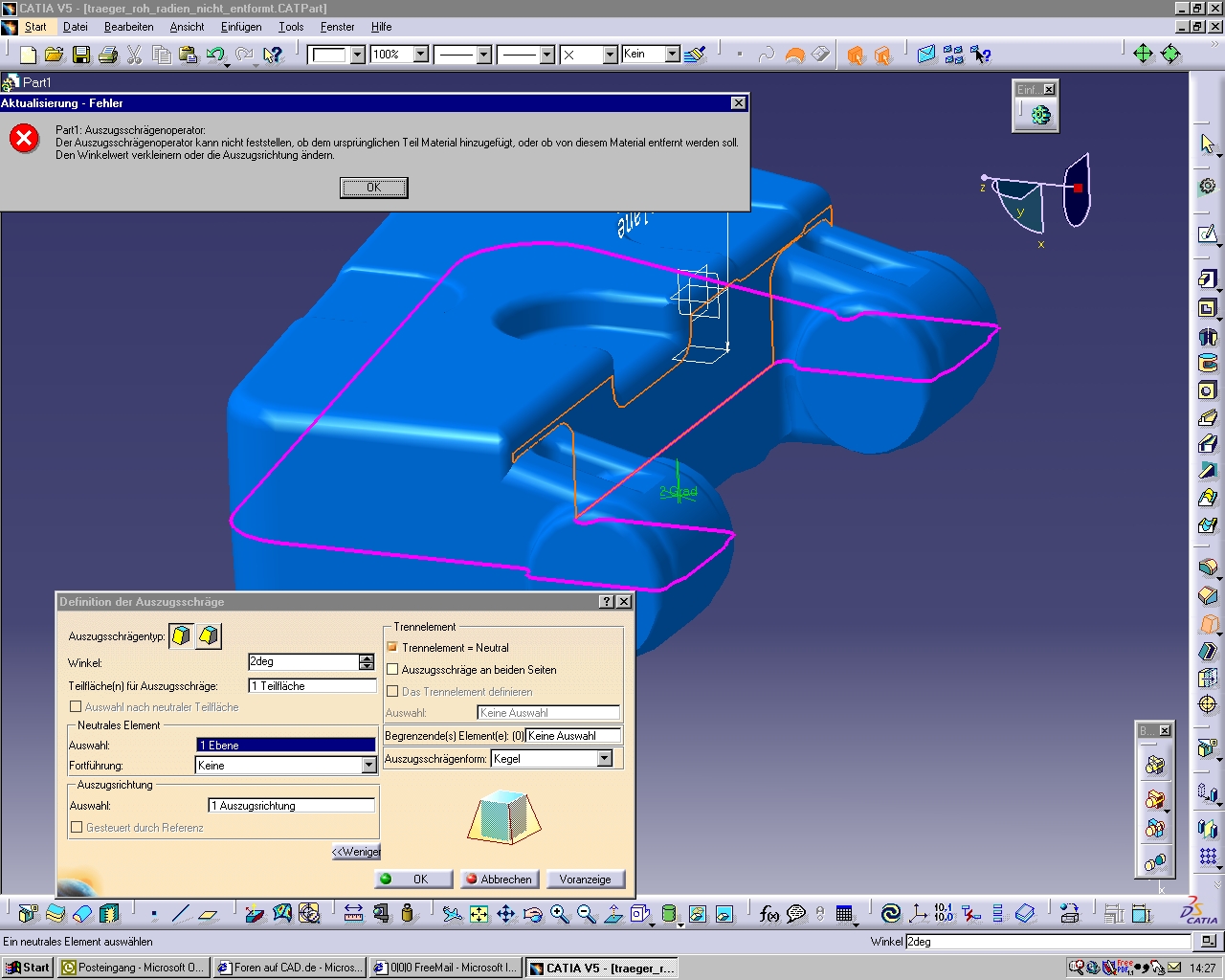
Task: Open the point symbol dropdown
Action: [x=611, y=55]
